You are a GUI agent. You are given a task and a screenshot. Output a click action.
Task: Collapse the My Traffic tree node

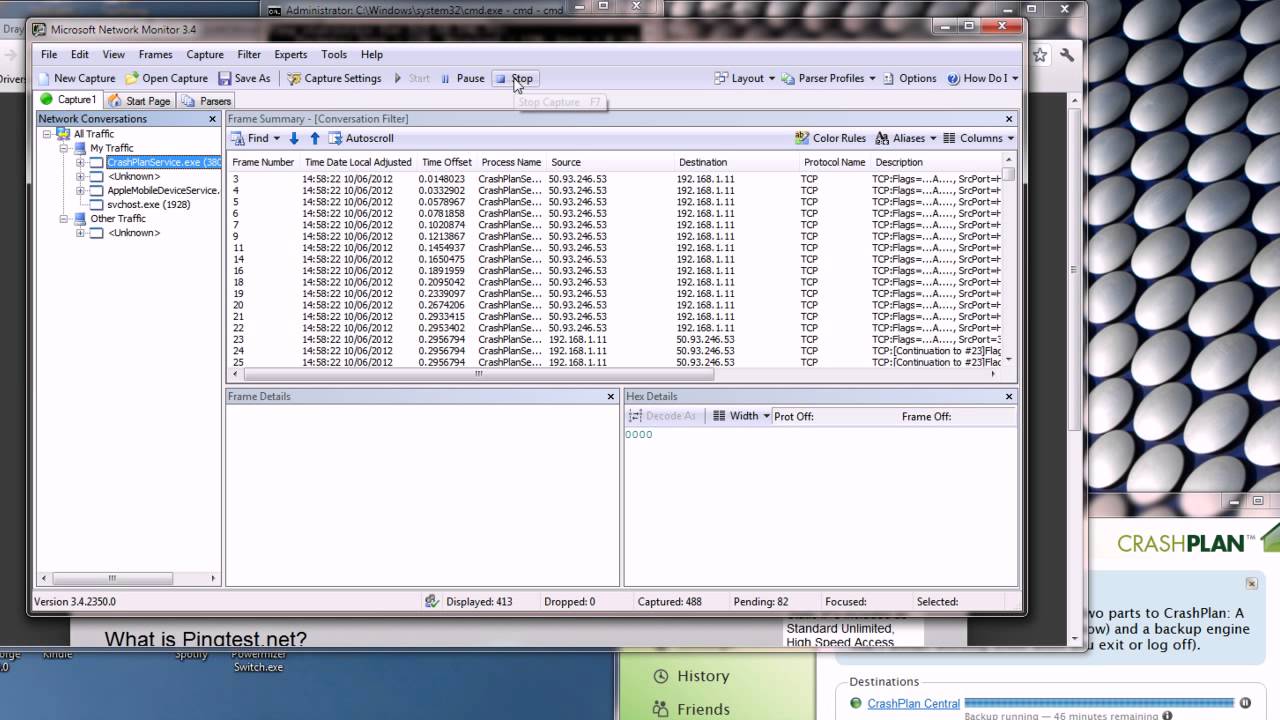tap(64, 148)
